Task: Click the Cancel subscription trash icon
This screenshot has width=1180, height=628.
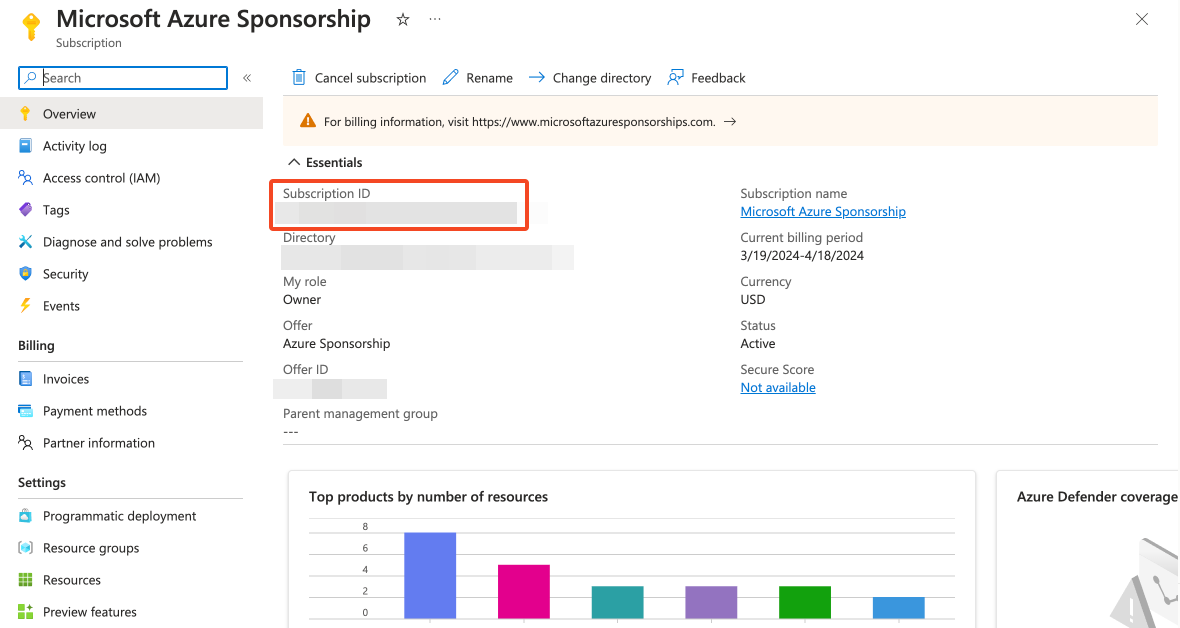Action: tap(299, 77)
